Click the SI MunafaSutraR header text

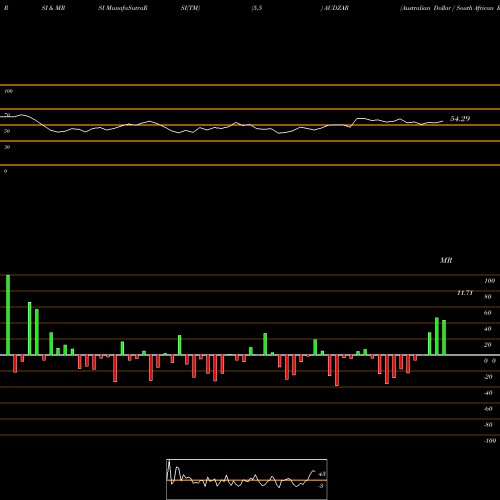point(123,8)
